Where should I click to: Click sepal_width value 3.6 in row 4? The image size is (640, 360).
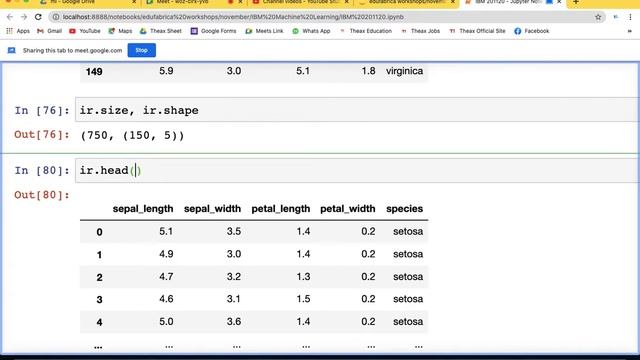(x=234, y=322)
